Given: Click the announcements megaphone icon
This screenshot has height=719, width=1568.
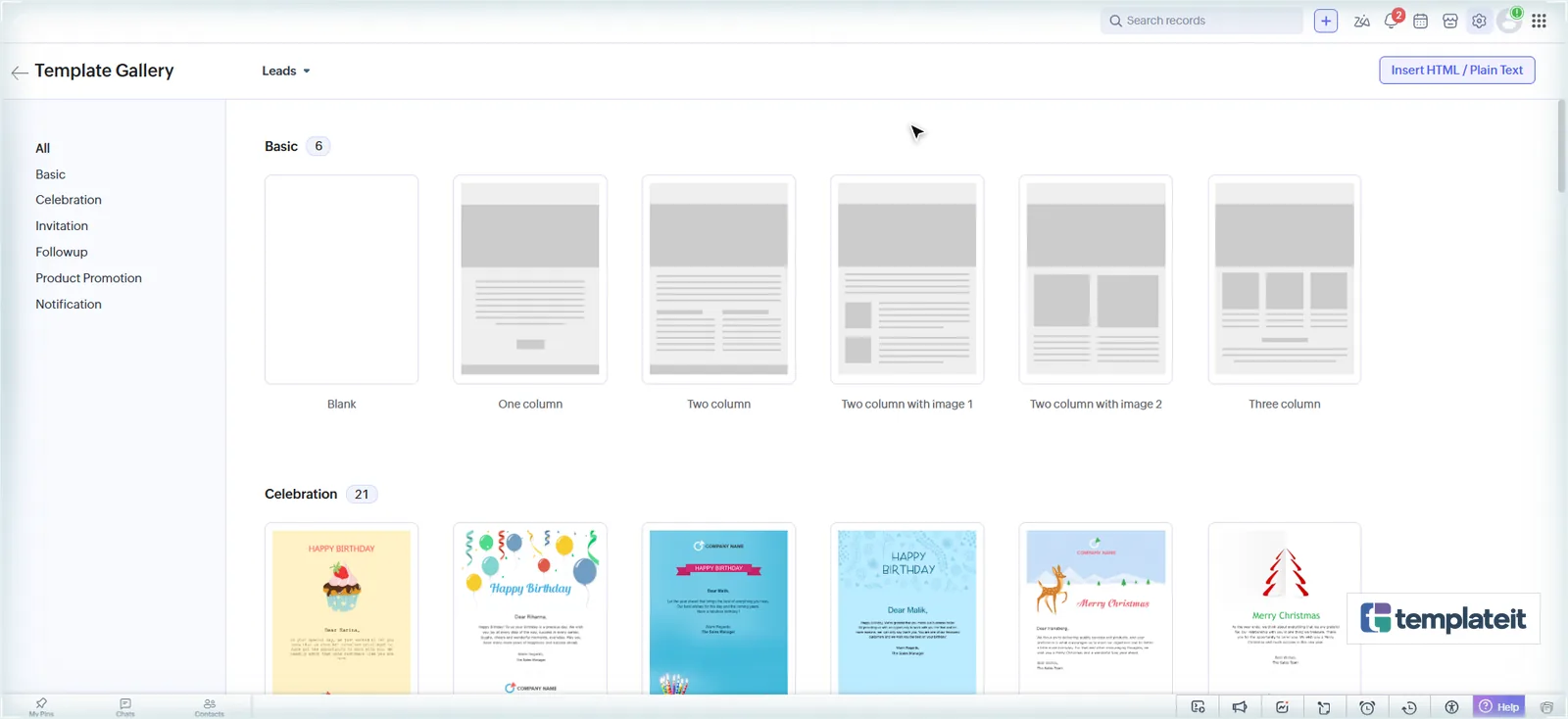Looking at the screenshot, I should [x=1240, y=707].
